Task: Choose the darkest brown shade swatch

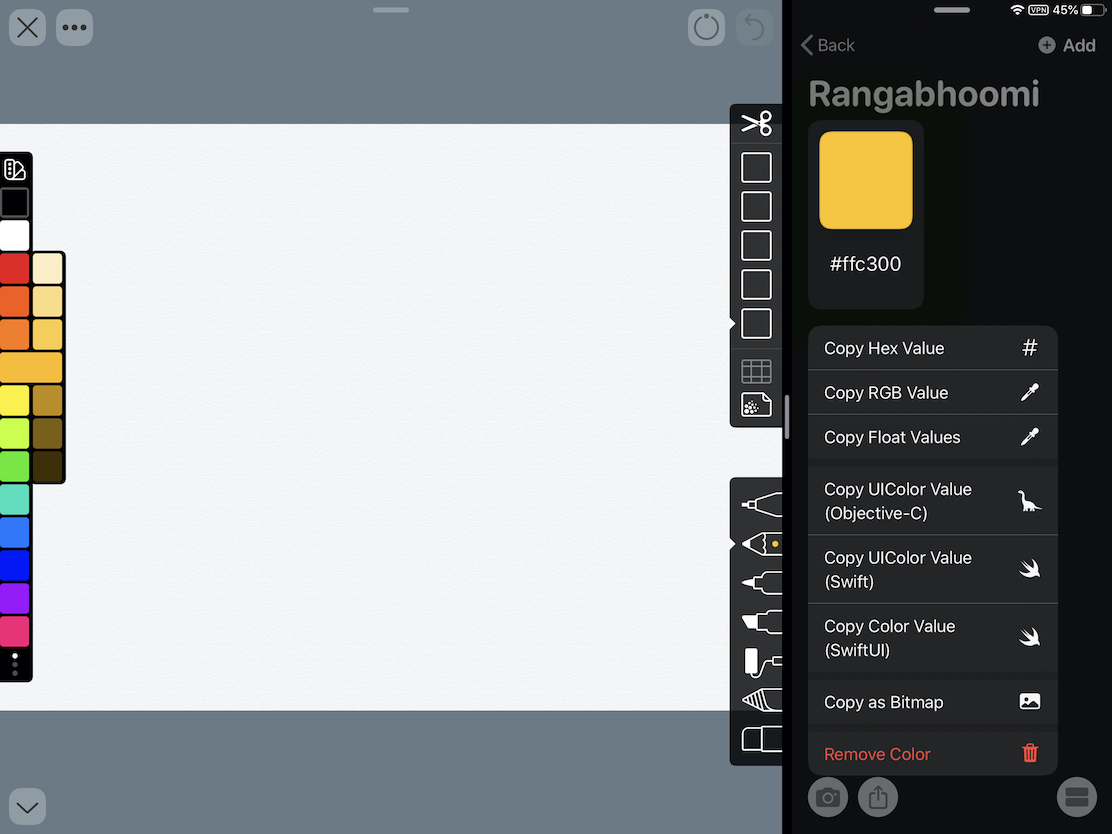Action: (x=48, y=466)
